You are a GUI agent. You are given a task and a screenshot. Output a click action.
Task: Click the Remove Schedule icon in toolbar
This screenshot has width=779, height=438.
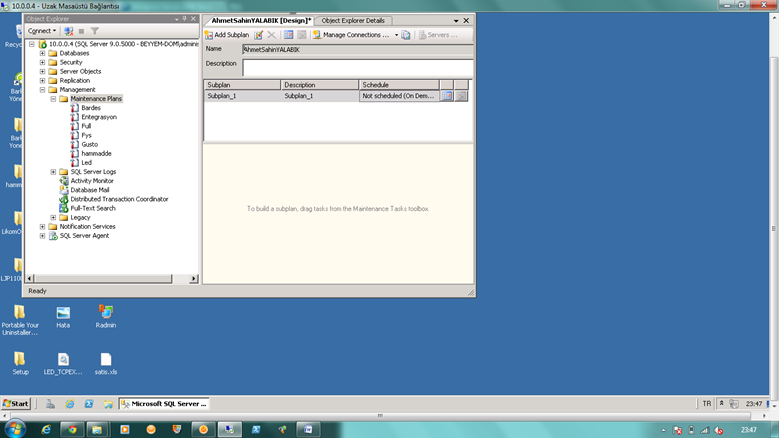(302, 35)
